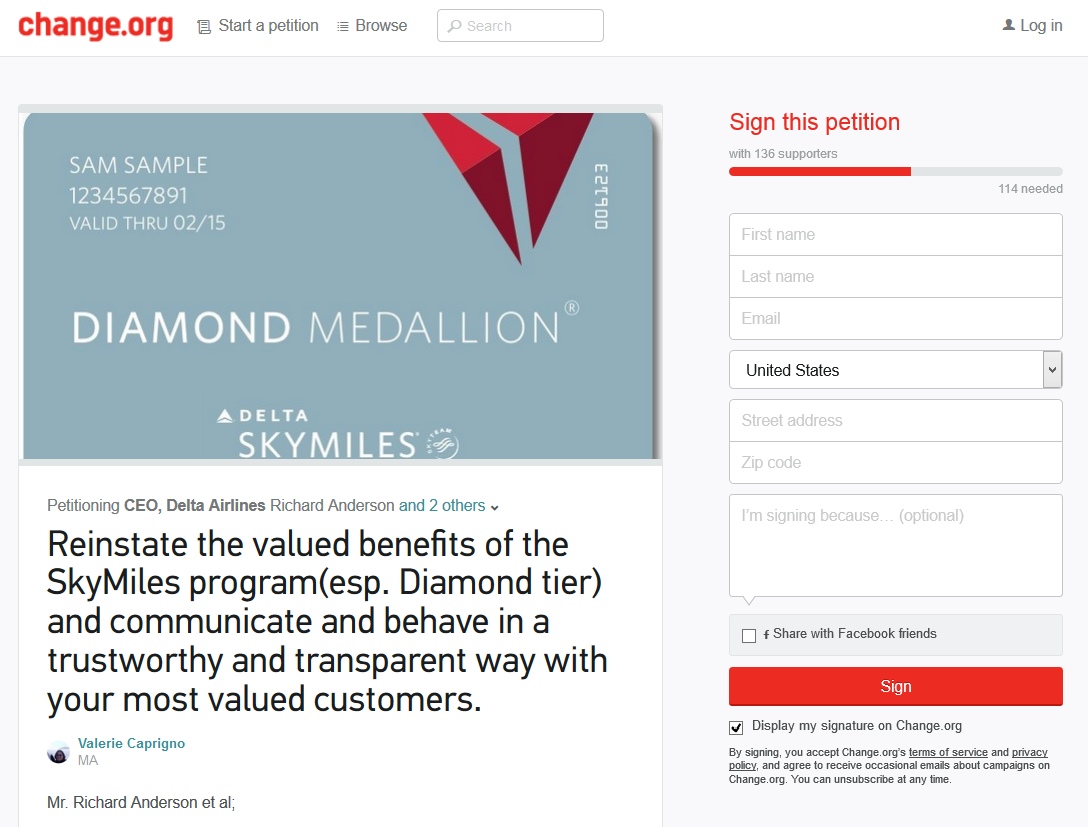Enable Share with Facebook friends checkbox

click(x=749, y=635)
